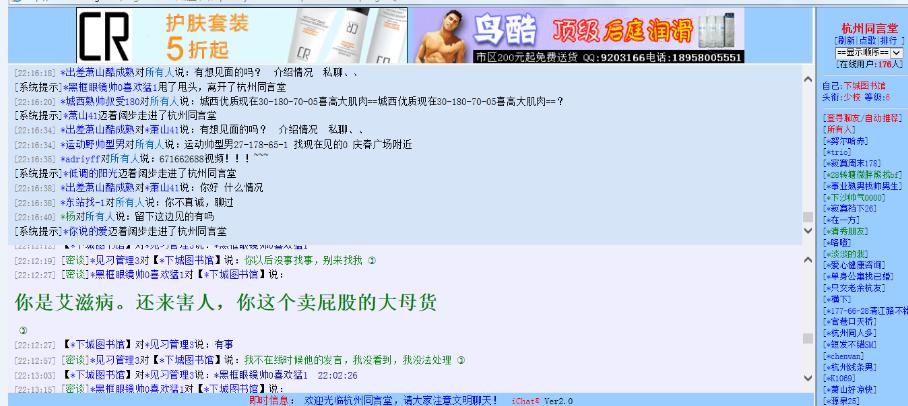908x406 pixels.
Task: Expand the 显示顺序 dropdown
Action: click(868, 52)
